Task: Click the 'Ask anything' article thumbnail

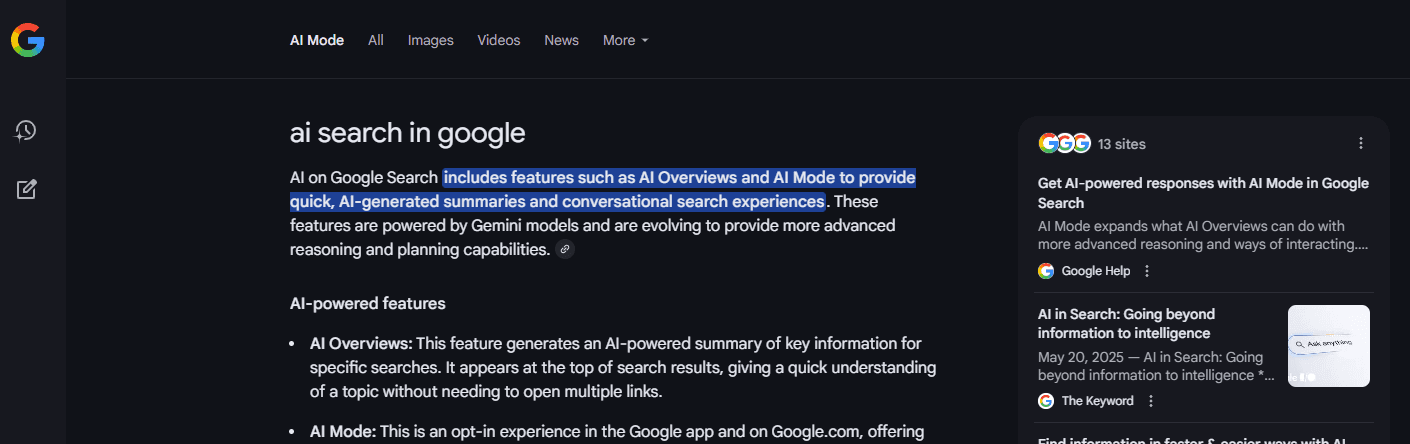Action: (1328, 345)
